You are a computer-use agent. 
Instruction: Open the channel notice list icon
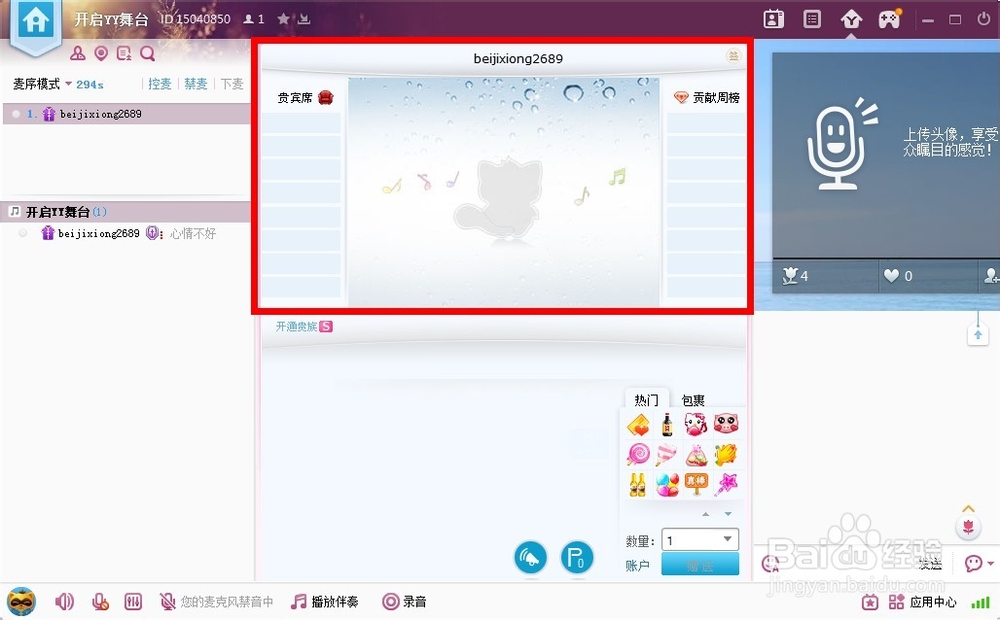point(124,54)
